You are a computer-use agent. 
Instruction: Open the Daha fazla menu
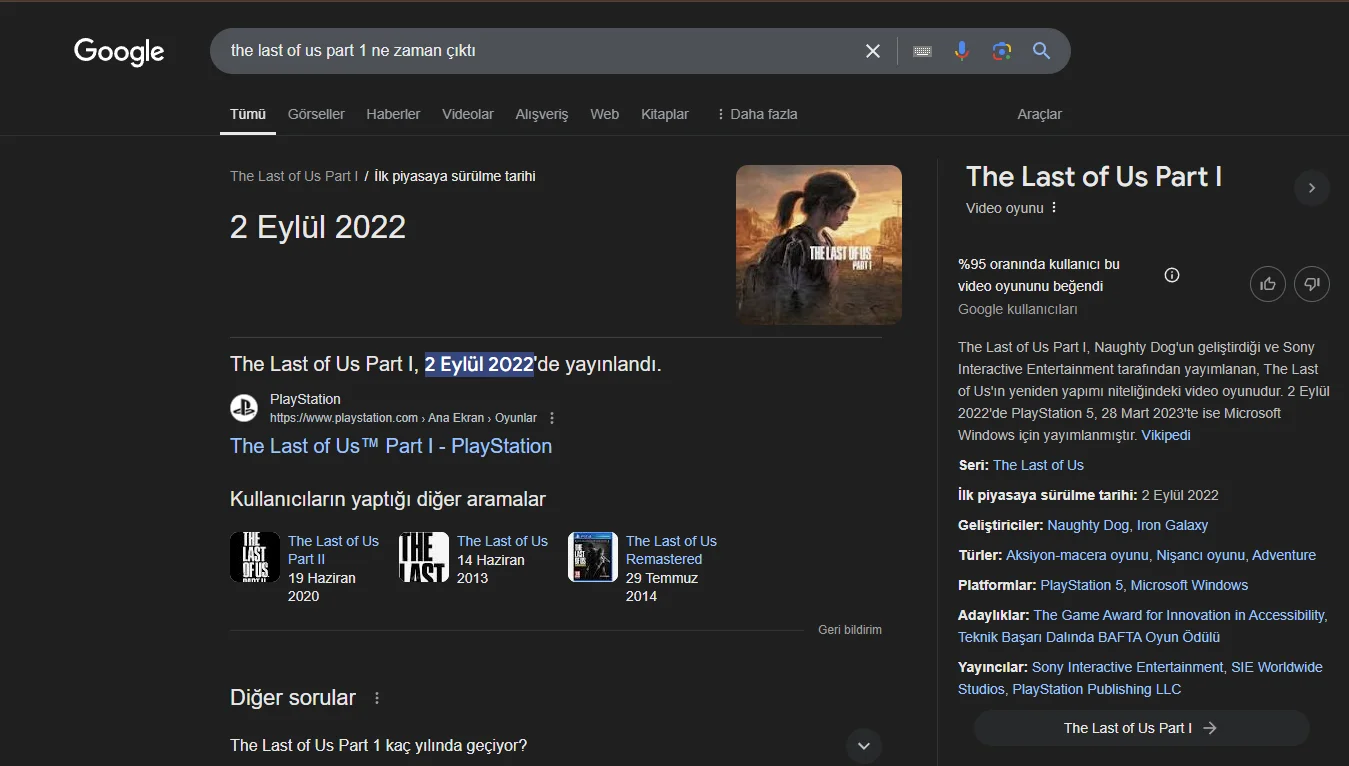[x=757, y=114]
